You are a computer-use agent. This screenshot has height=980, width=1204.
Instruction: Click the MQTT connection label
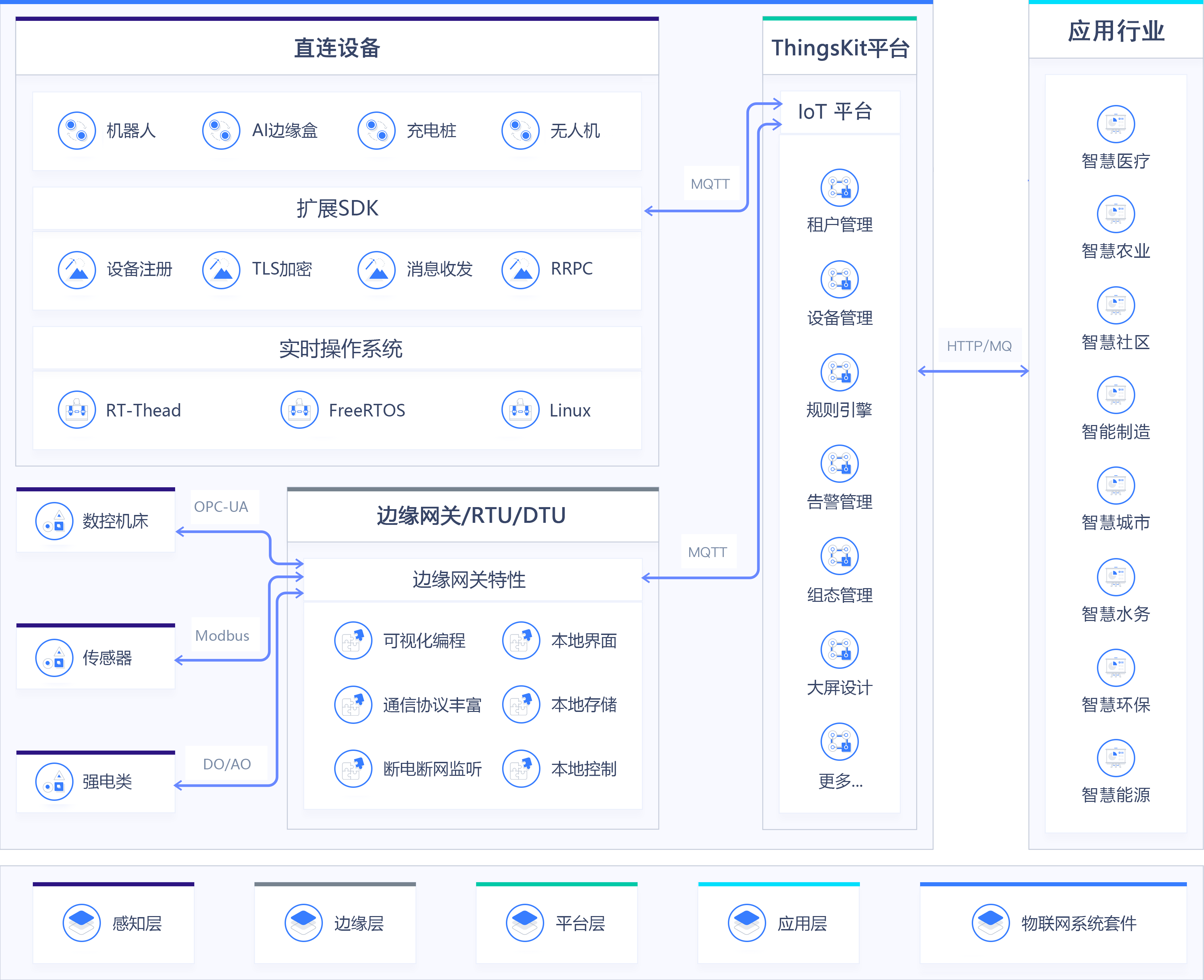[x=710, y=183]
